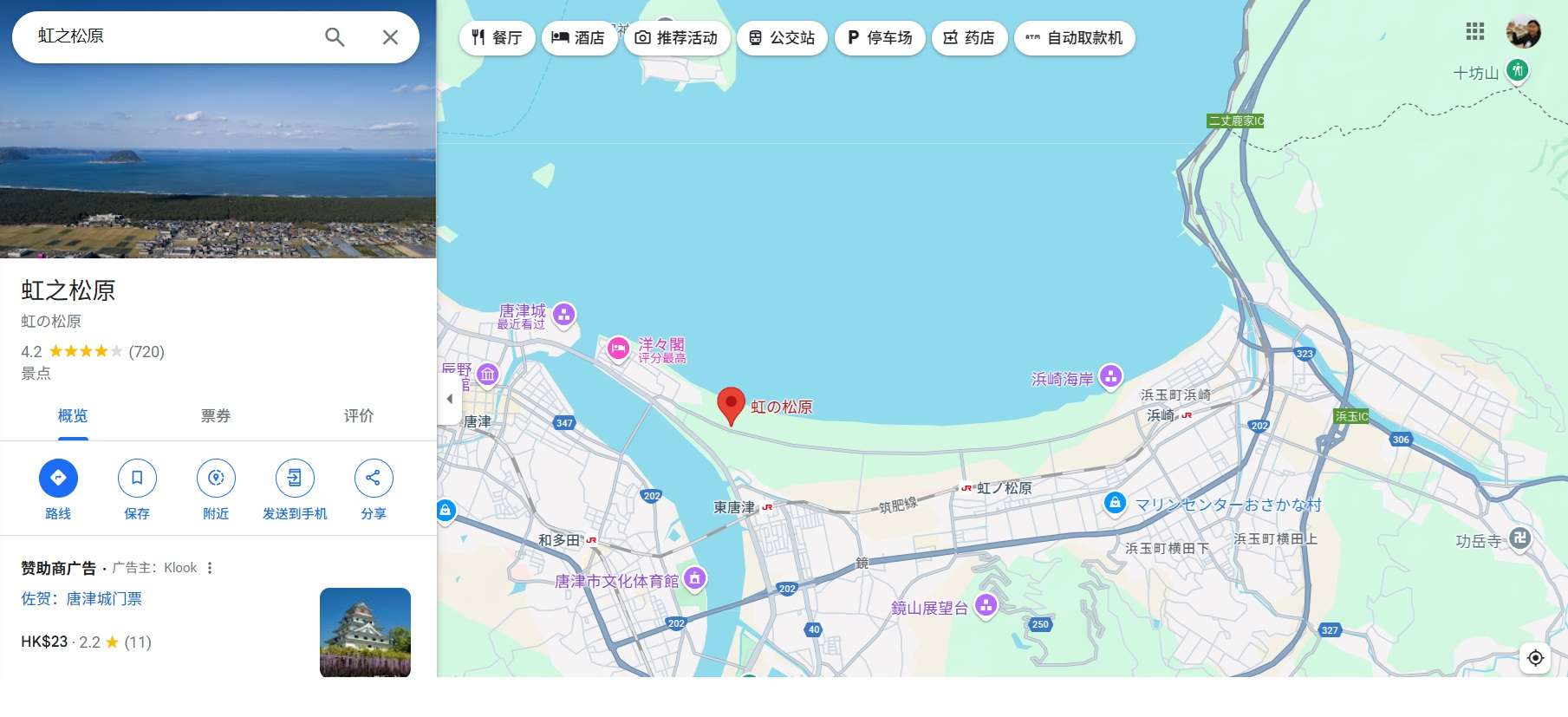Open the Google apps grid icon
The image size is (1568, 717).
pos(1474,32)
